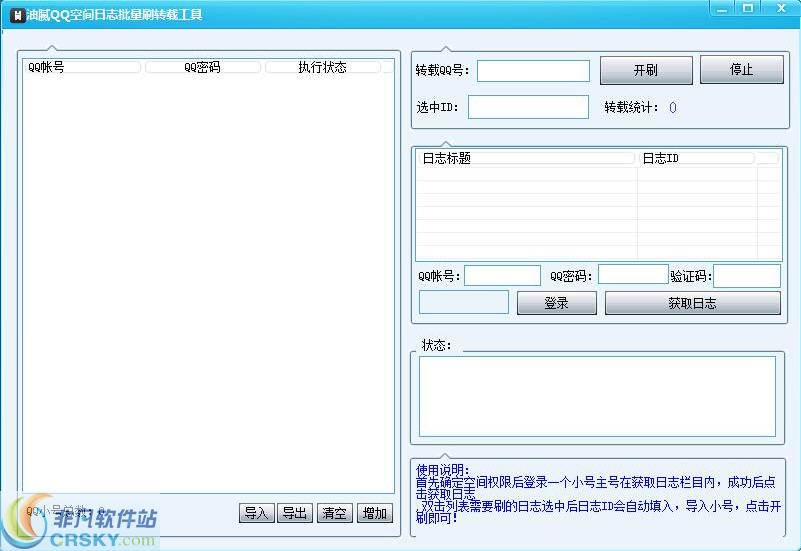Click the 获取日志 button
The image size is (801, 551).
692,303
